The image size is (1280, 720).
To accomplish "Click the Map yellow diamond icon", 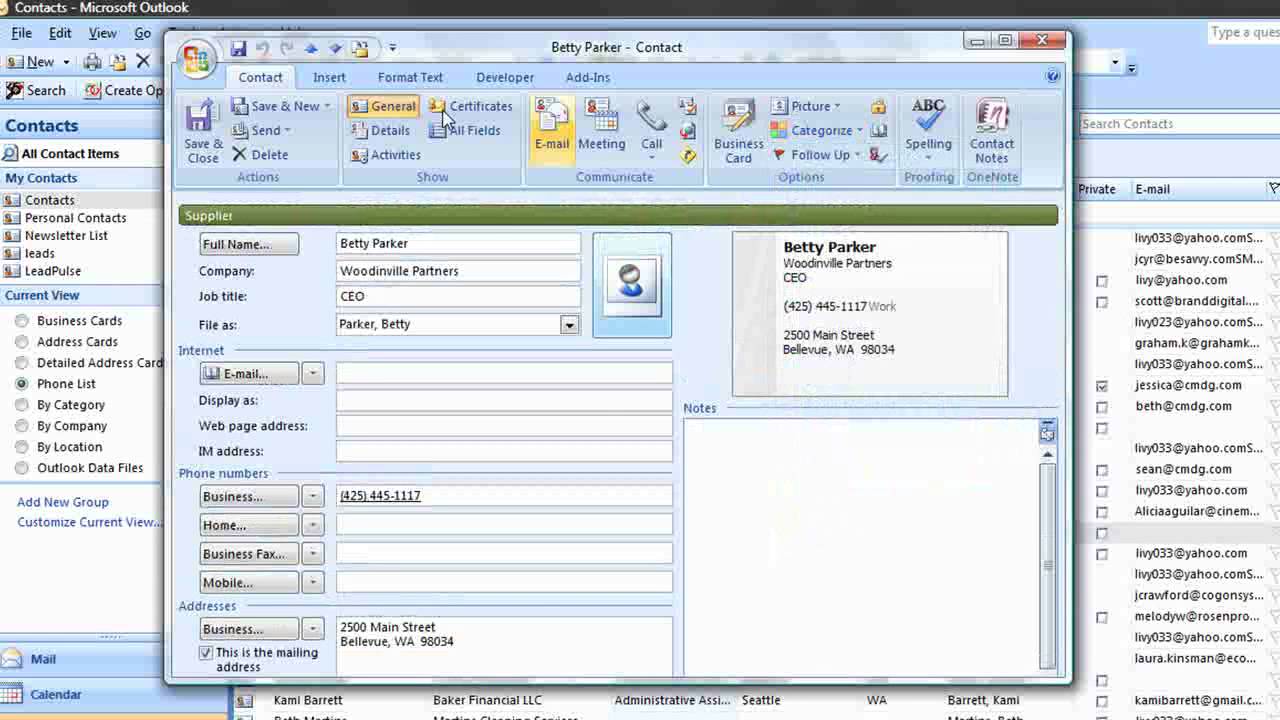I will coord(687,155).
